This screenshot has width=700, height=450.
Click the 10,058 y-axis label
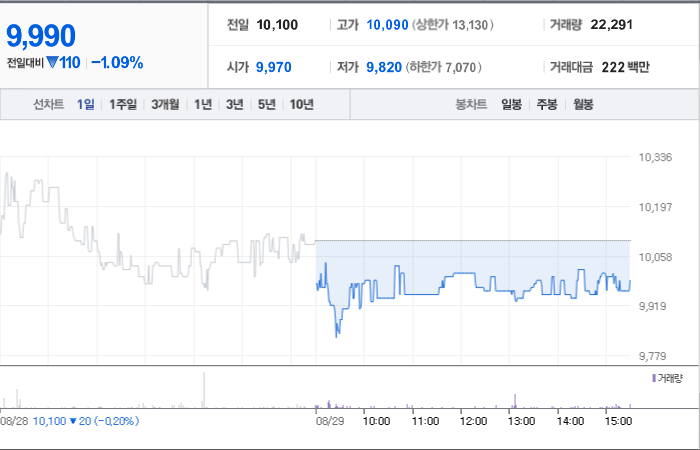[x=655, y=257]
